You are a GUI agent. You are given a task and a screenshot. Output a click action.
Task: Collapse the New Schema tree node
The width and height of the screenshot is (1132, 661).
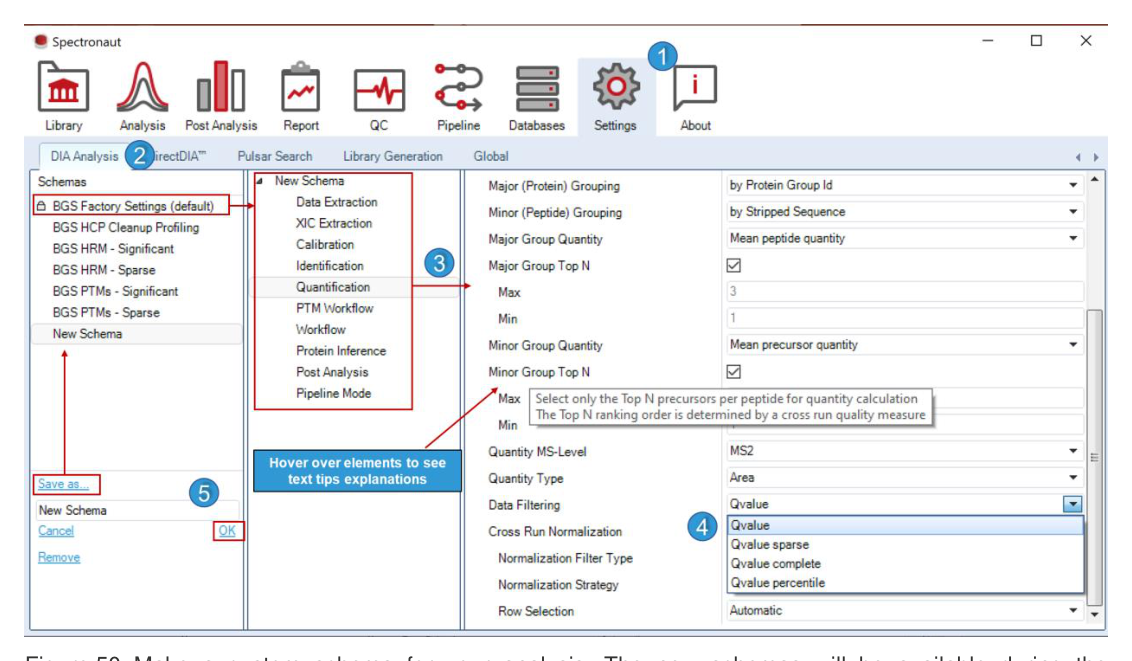coord(259,181)
